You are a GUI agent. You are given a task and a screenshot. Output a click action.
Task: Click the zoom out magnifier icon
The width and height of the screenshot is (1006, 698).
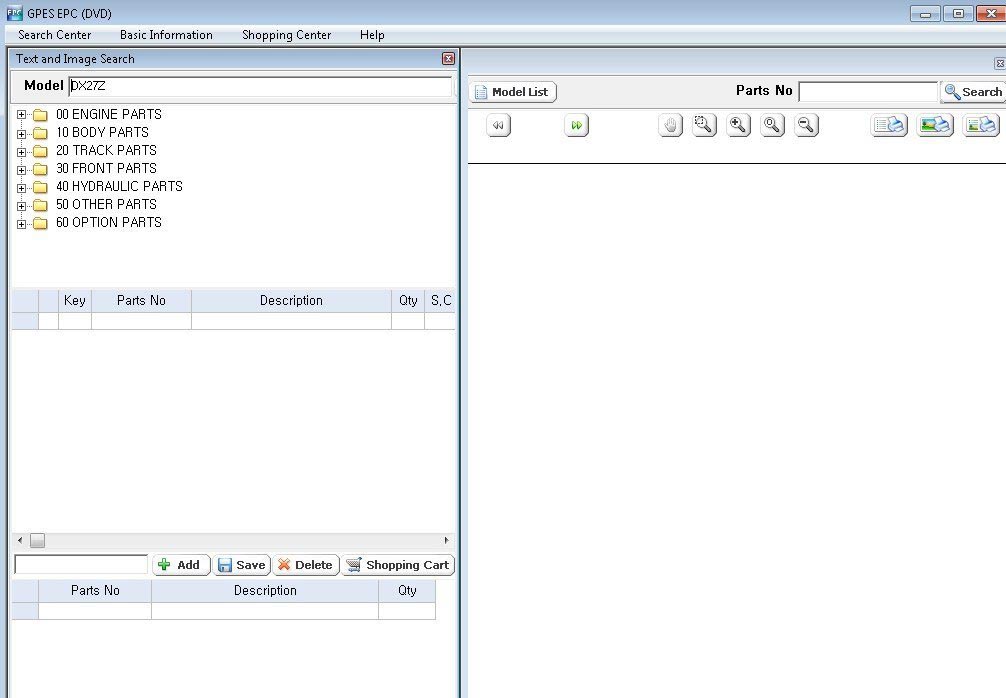[806, 125]
